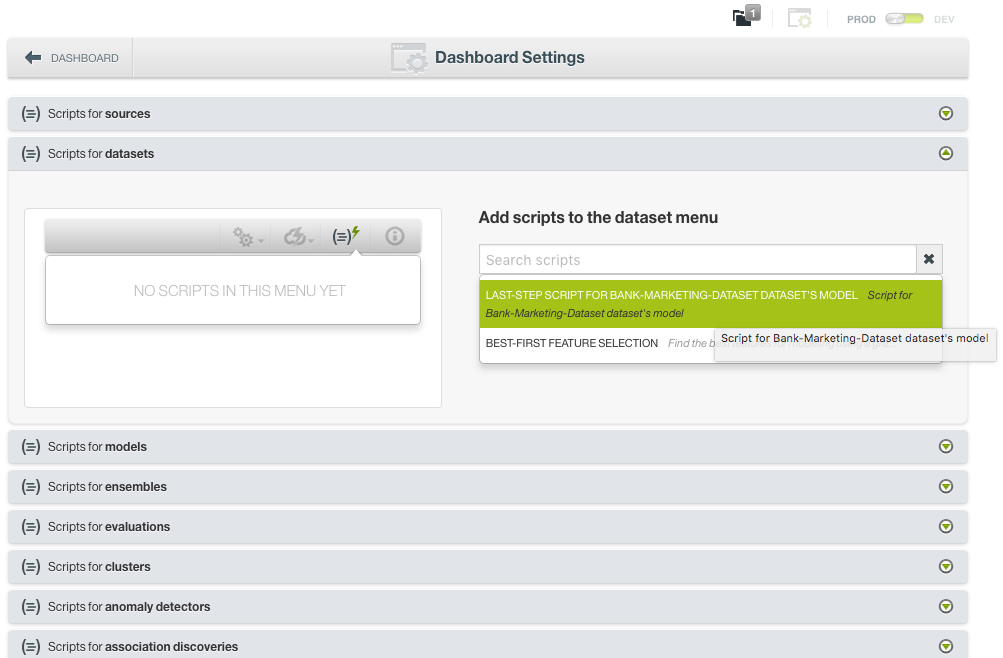Click the list icon beside Scripts for models
Screen dimensions: 1003x658
coord(30,446)
